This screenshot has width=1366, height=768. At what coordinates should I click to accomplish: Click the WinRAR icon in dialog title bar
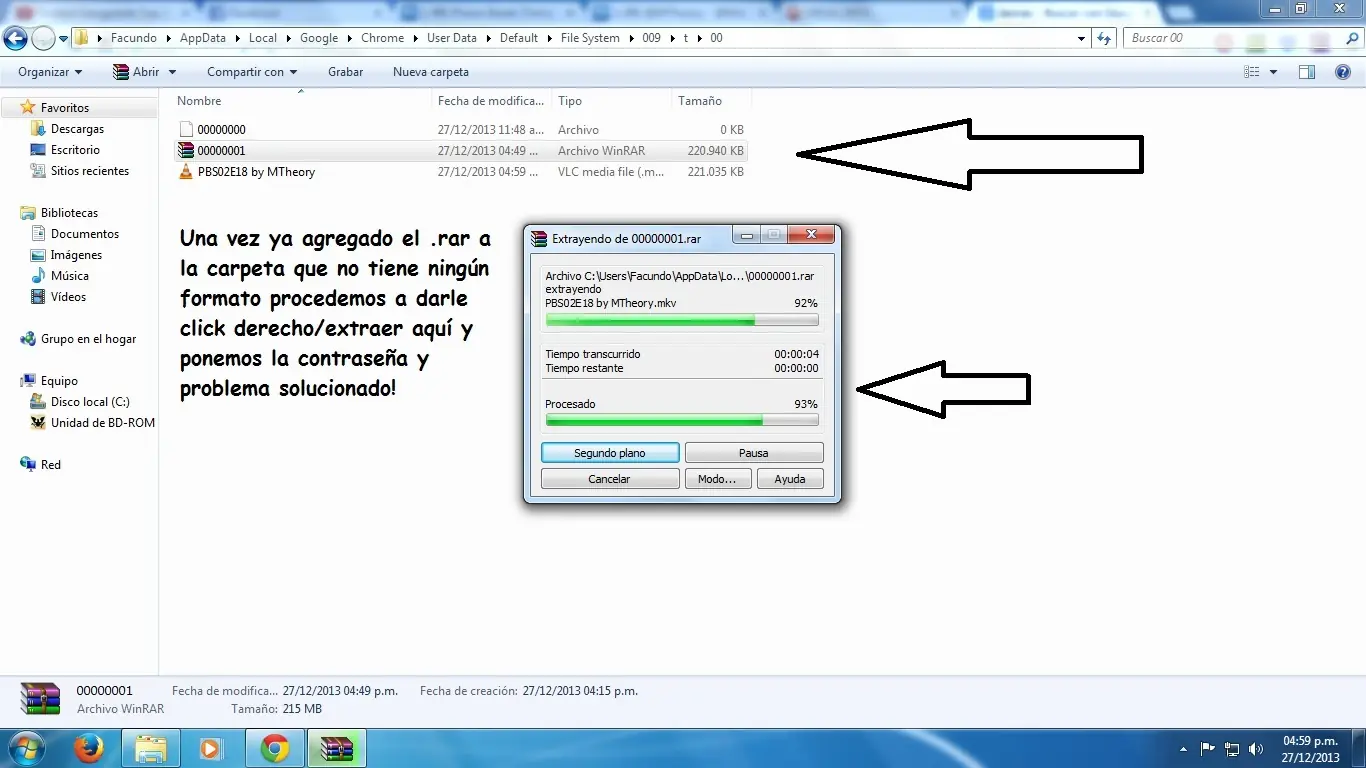tap(540, 239)
